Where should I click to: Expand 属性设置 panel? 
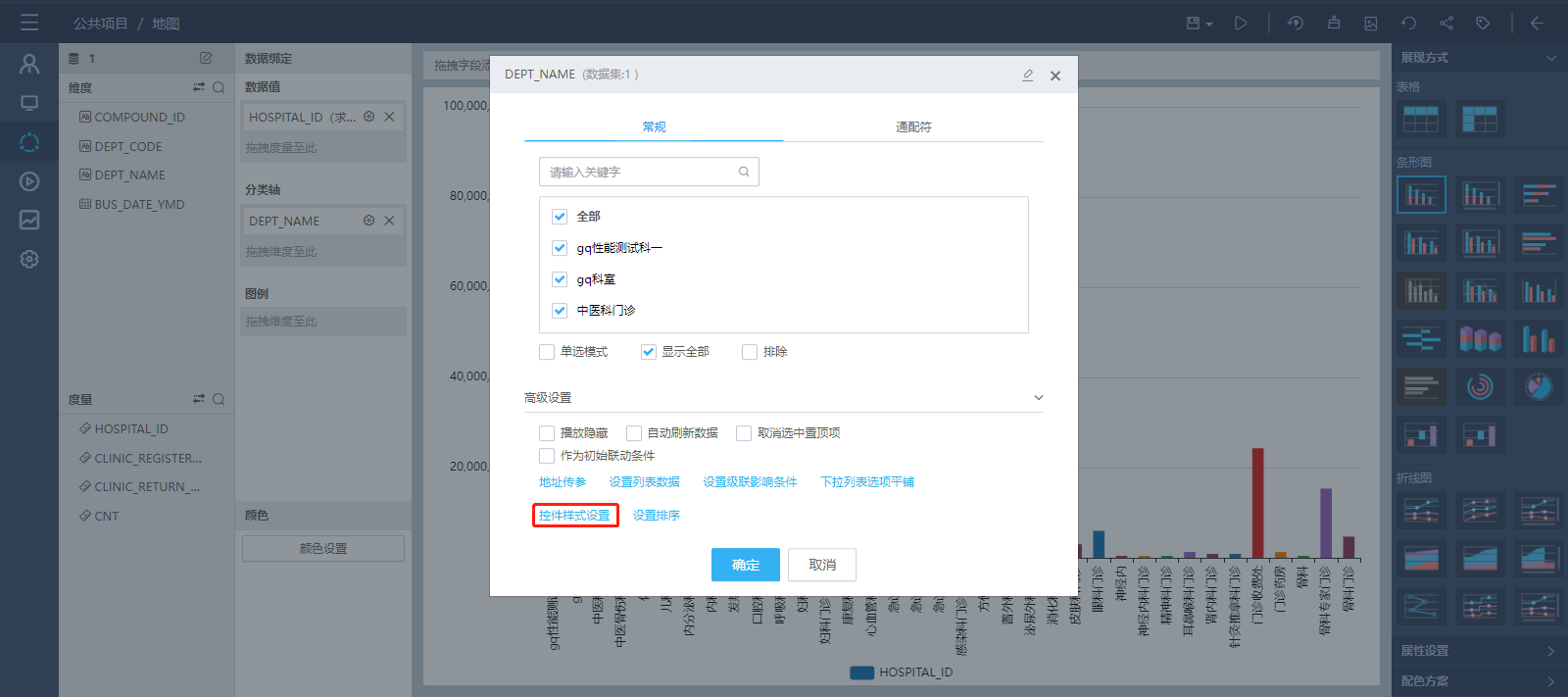(x=1480, y=651)
